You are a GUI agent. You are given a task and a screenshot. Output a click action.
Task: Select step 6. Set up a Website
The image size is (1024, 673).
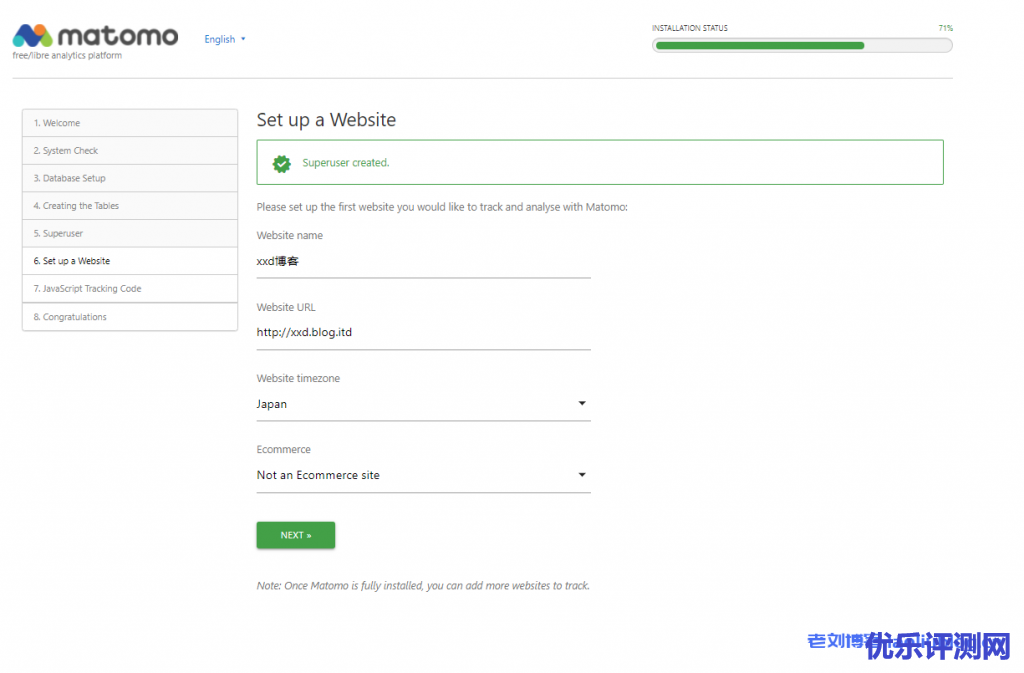point(130,261)
